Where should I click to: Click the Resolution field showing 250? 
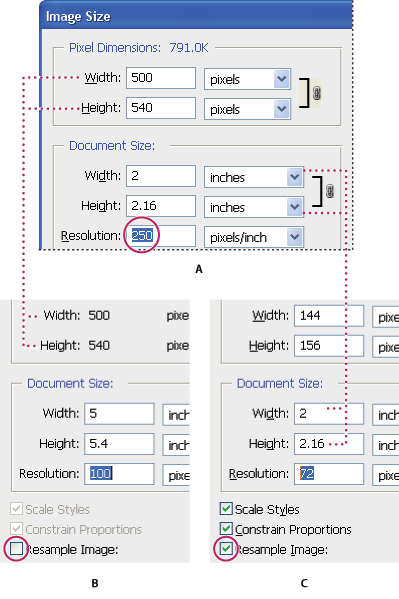pyautogui.click(x=161, y=236)
